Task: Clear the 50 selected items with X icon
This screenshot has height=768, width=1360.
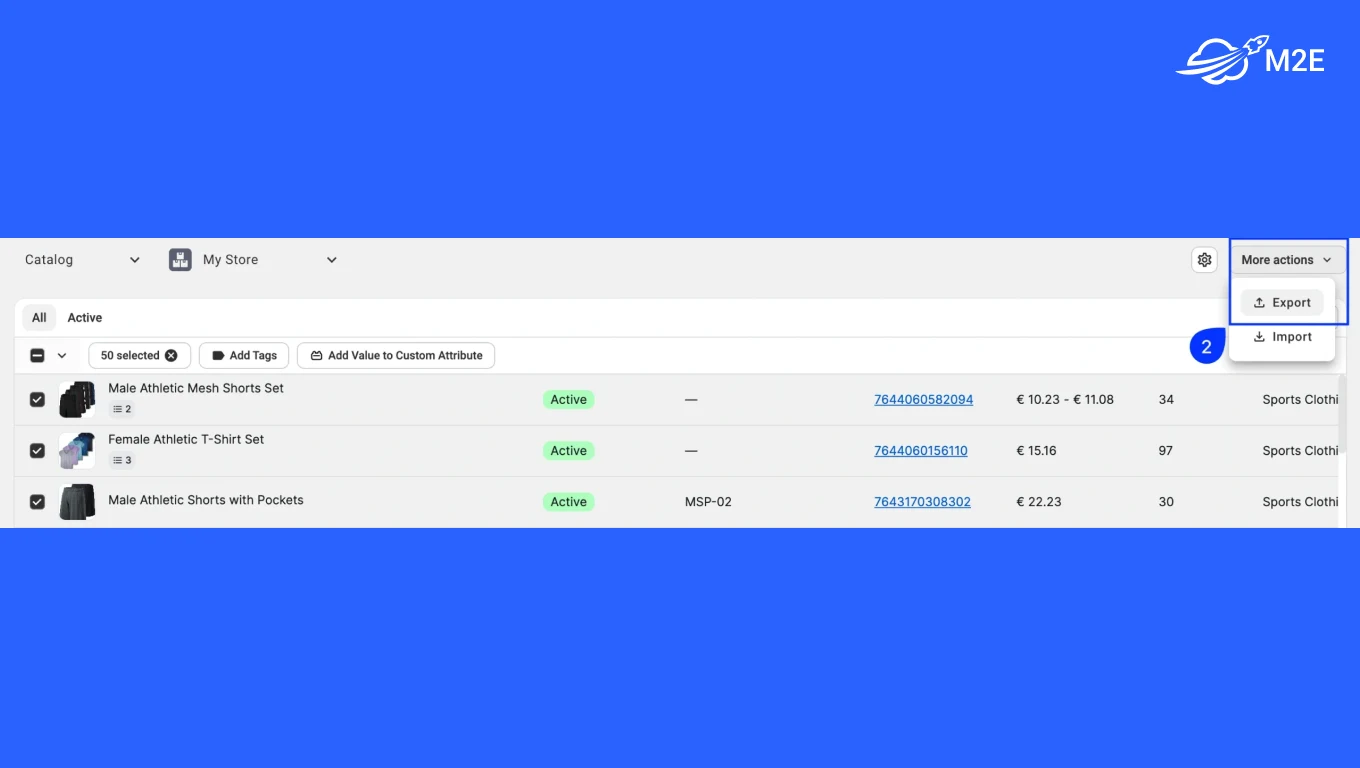Action: [x=171, y=356]
